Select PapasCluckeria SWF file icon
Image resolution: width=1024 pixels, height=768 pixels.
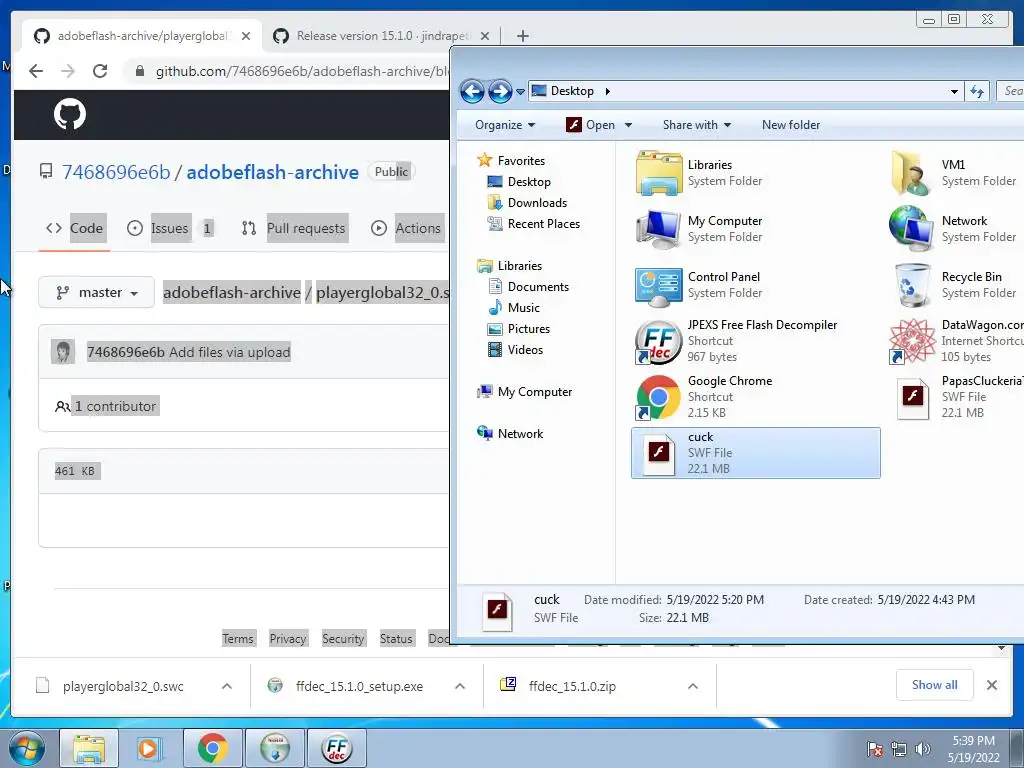coord(912,397)
